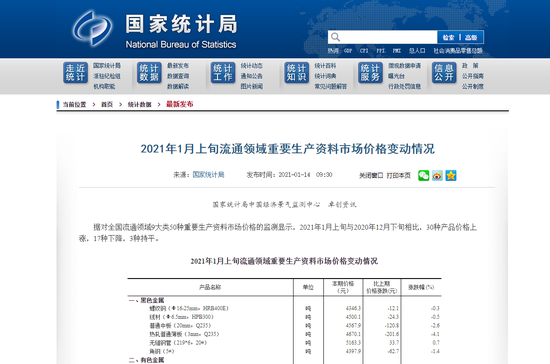This screenshot has width=550, height=364.
Task: Open the 高级 advanced search button
Action: pos(471,38)
